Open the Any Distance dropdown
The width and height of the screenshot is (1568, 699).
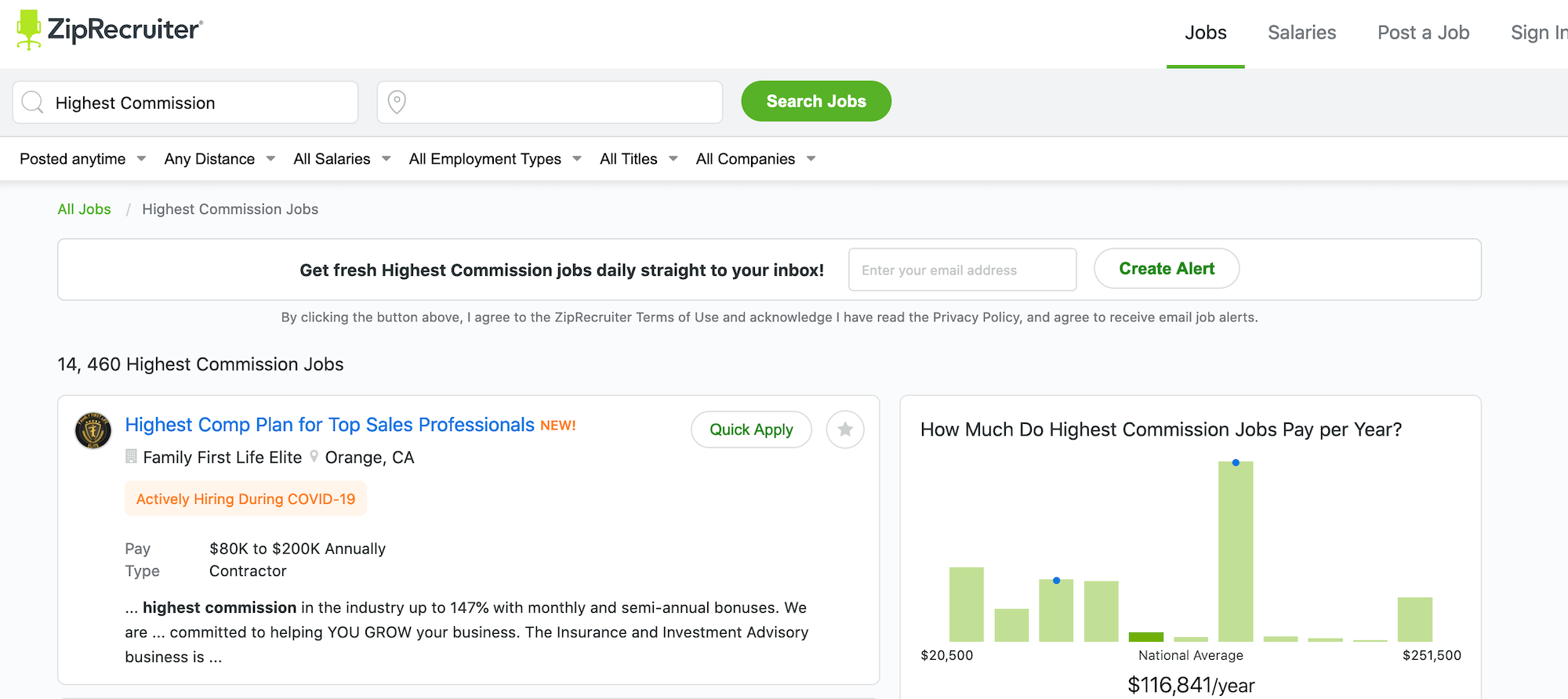click(220, 159)
